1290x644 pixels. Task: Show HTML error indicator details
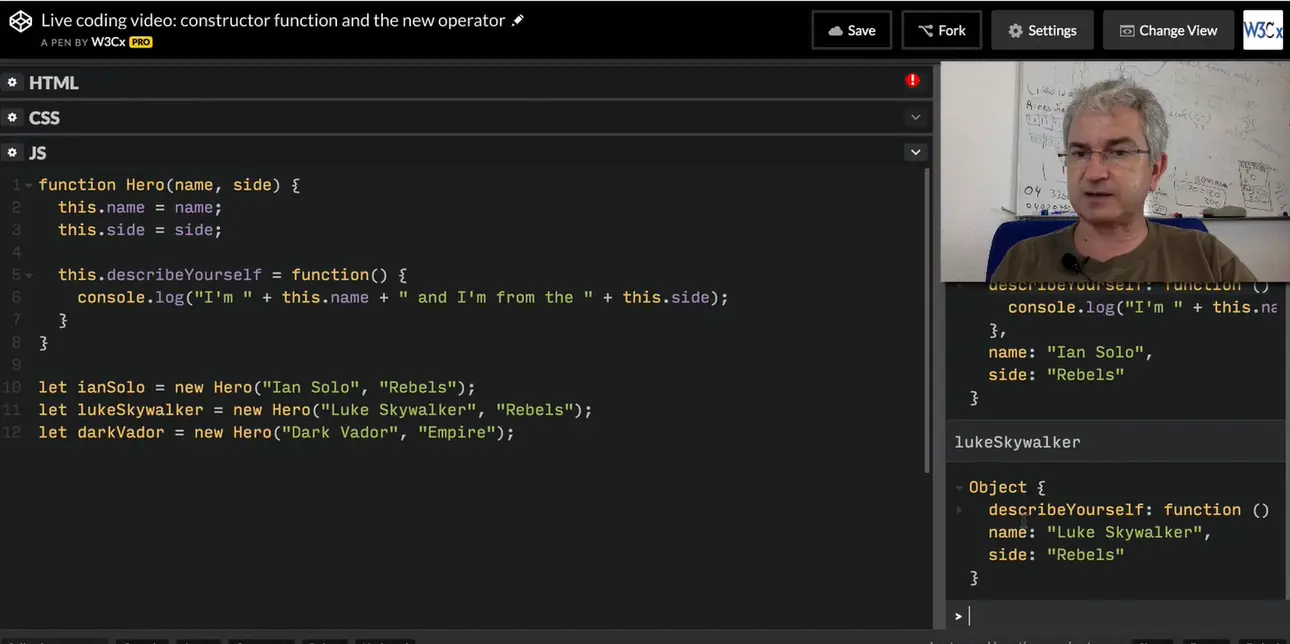point(912,80)
